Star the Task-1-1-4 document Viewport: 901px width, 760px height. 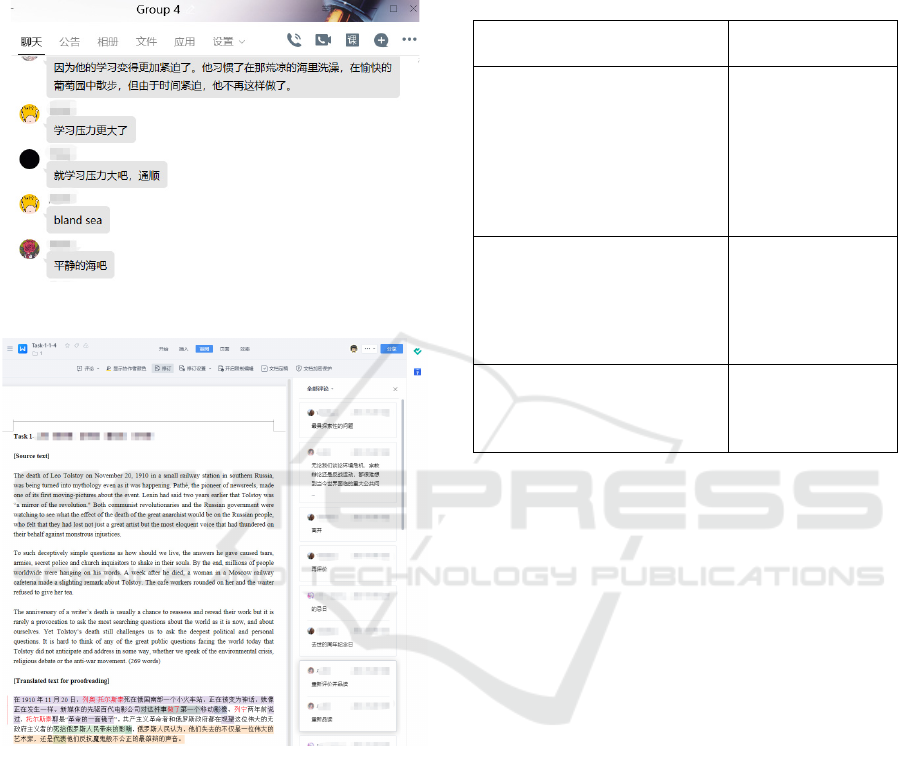67,345
